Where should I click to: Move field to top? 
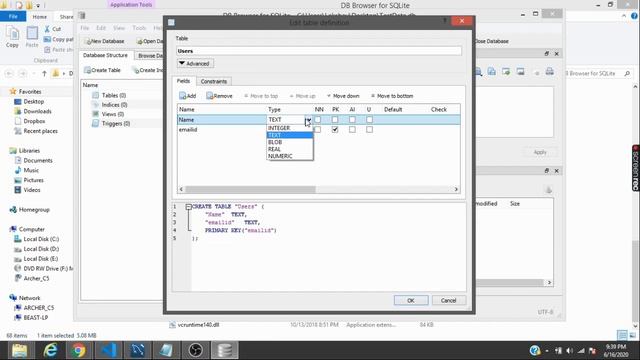pos(261,96)
